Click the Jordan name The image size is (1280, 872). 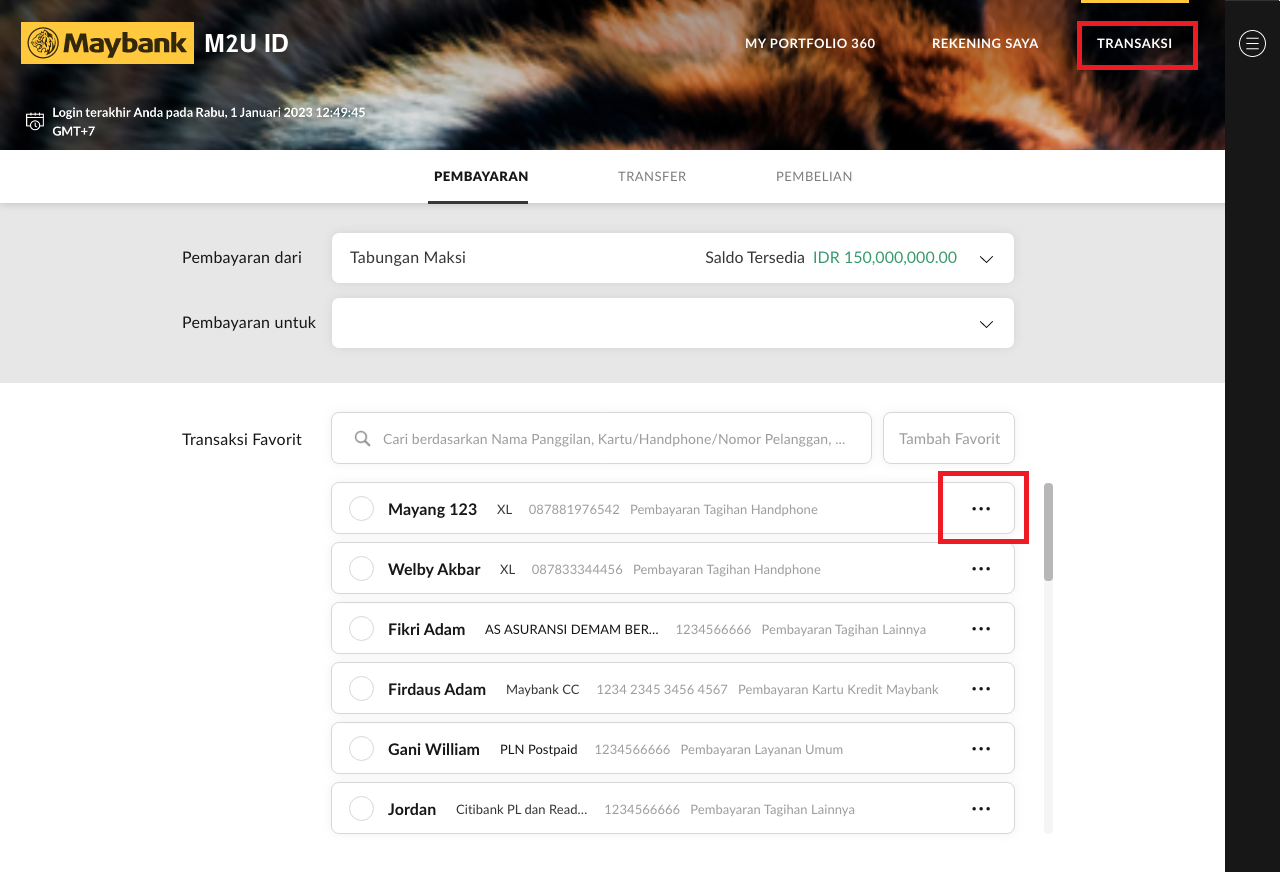click(x=412, y=809)
